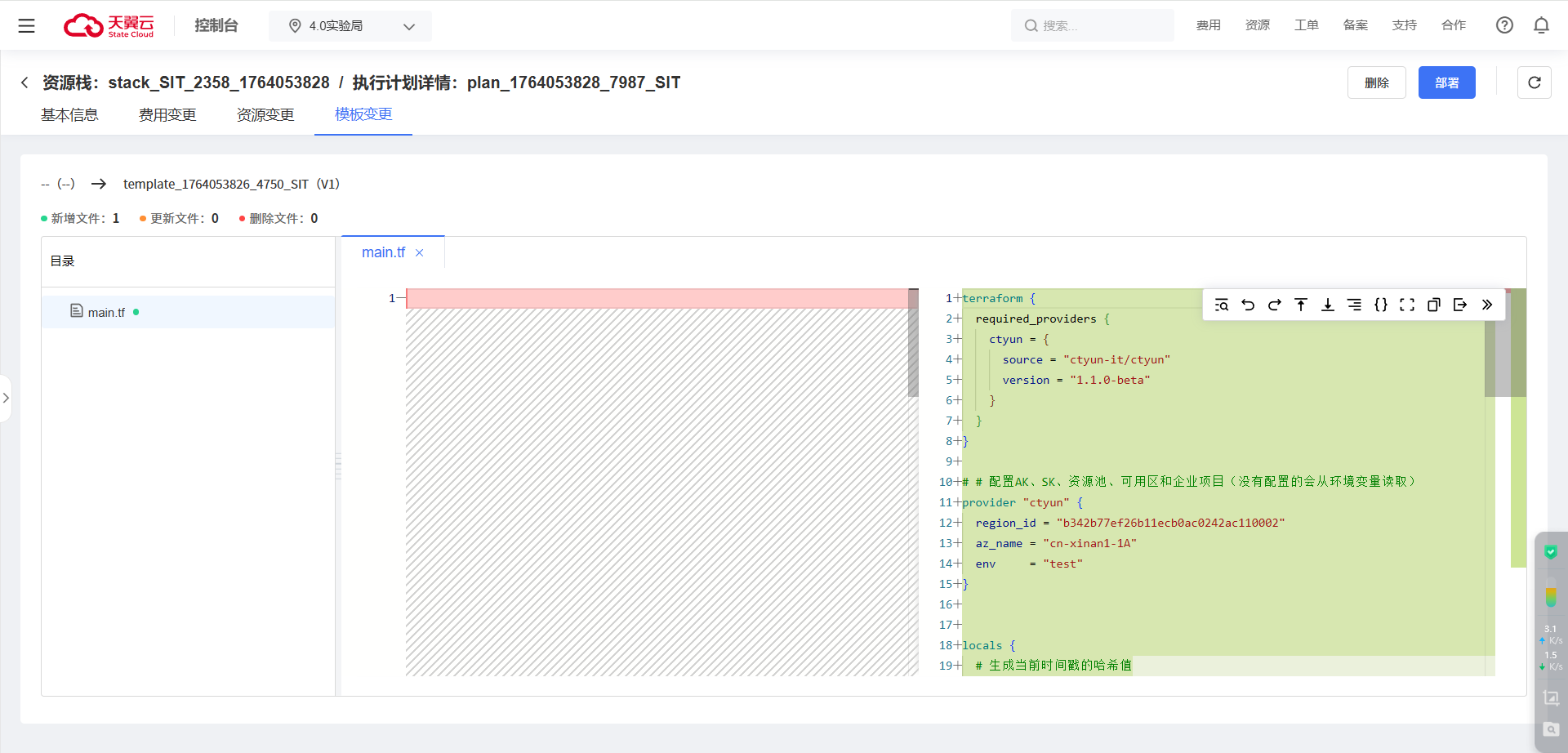This screenshot has width=1568, height=753.
Task: Jump to top using the up-arrow icon
Action: coord(1301,305)
